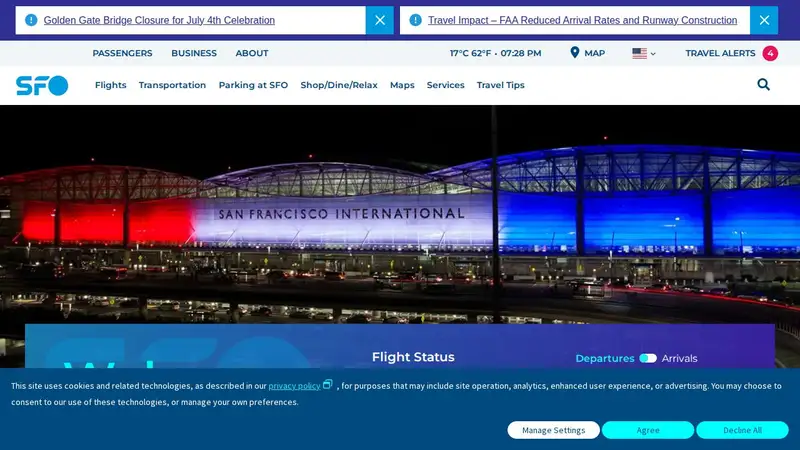800x450 pixels.
Task: Click the temperature and time display
Action: [495, 53]
